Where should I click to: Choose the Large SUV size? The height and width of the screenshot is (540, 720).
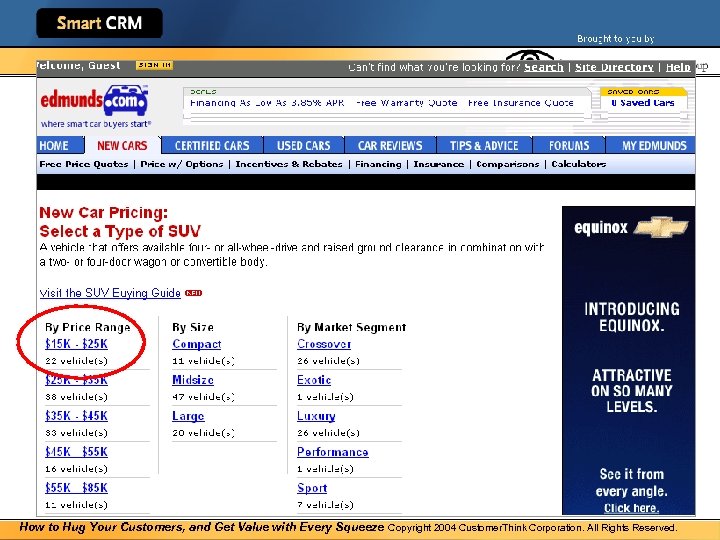pos(188,416)
